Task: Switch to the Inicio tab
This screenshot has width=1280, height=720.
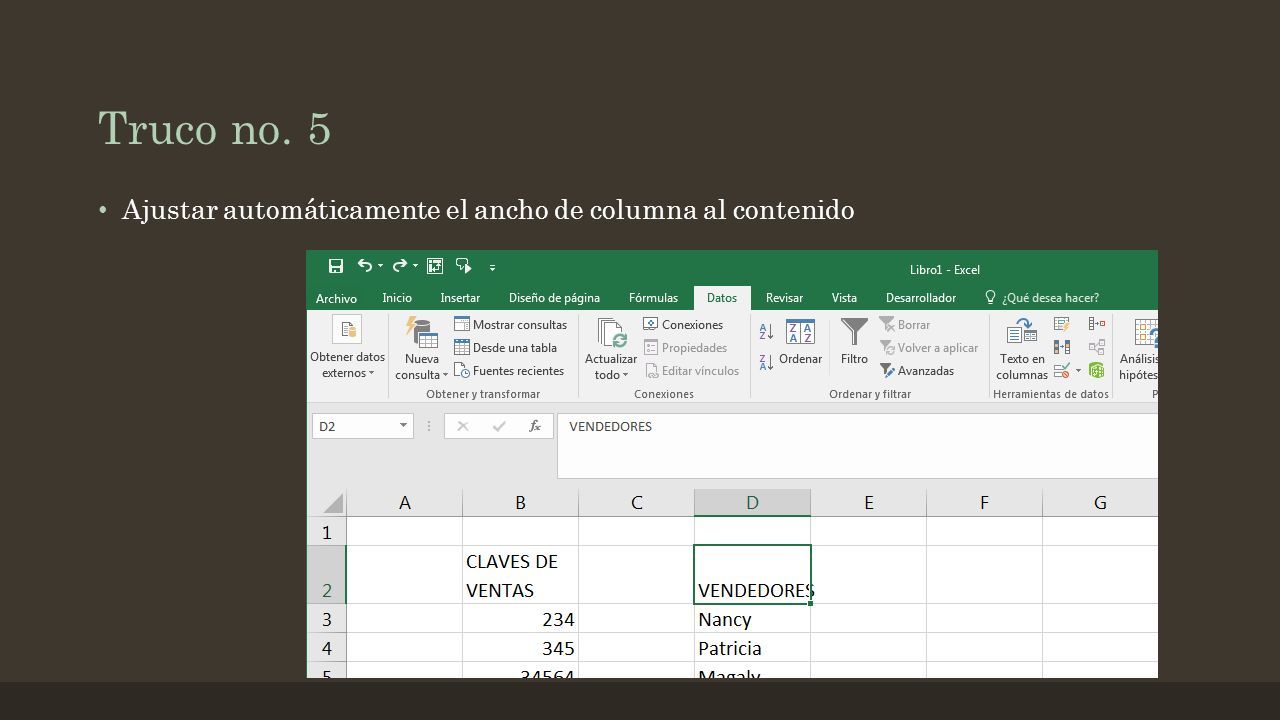Action: pyautogui.click(x=397, y=298)
